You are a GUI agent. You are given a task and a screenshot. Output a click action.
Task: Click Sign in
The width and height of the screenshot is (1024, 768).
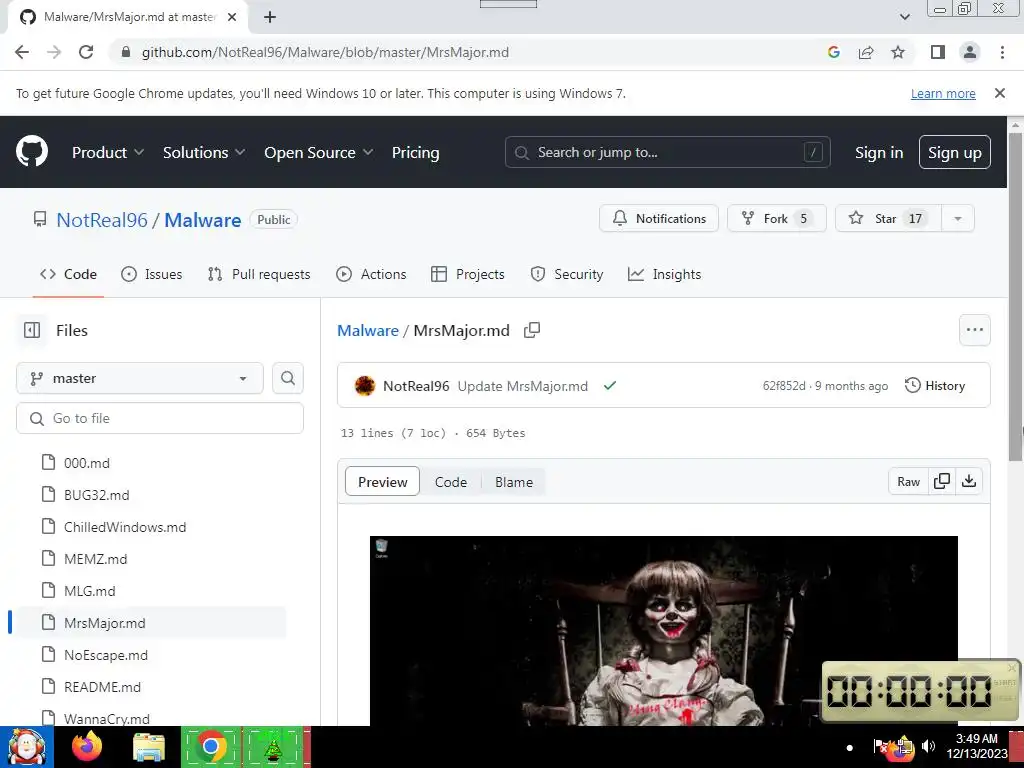[879, 152]
